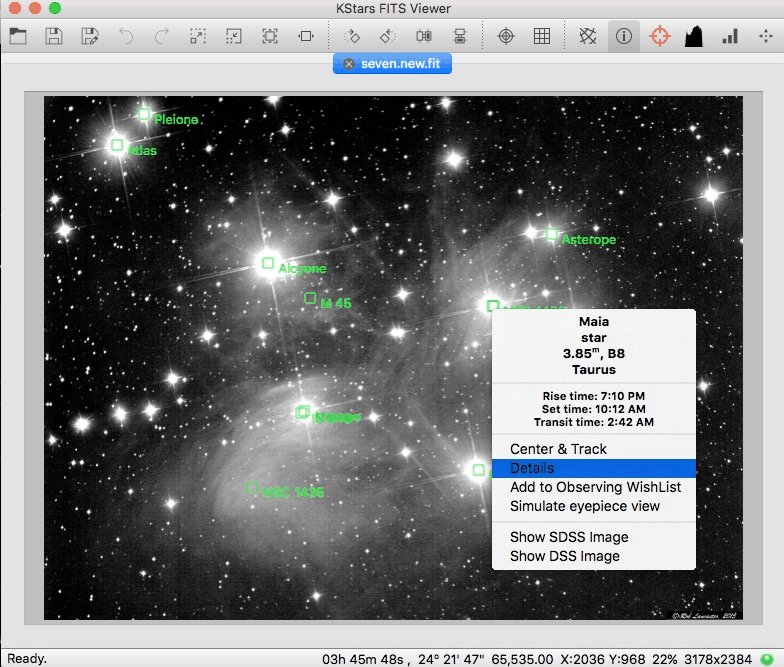Viewport: 784px width, 667px height.
Task: Select Details in the Maia context menu
Action: (x=532, y=468)
